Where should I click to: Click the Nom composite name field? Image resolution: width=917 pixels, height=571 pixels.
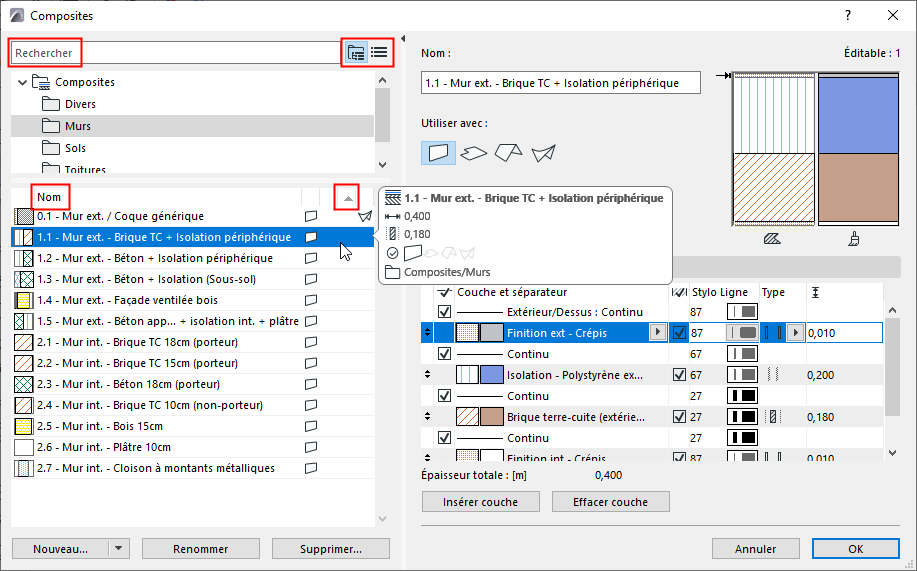(561, 83)
